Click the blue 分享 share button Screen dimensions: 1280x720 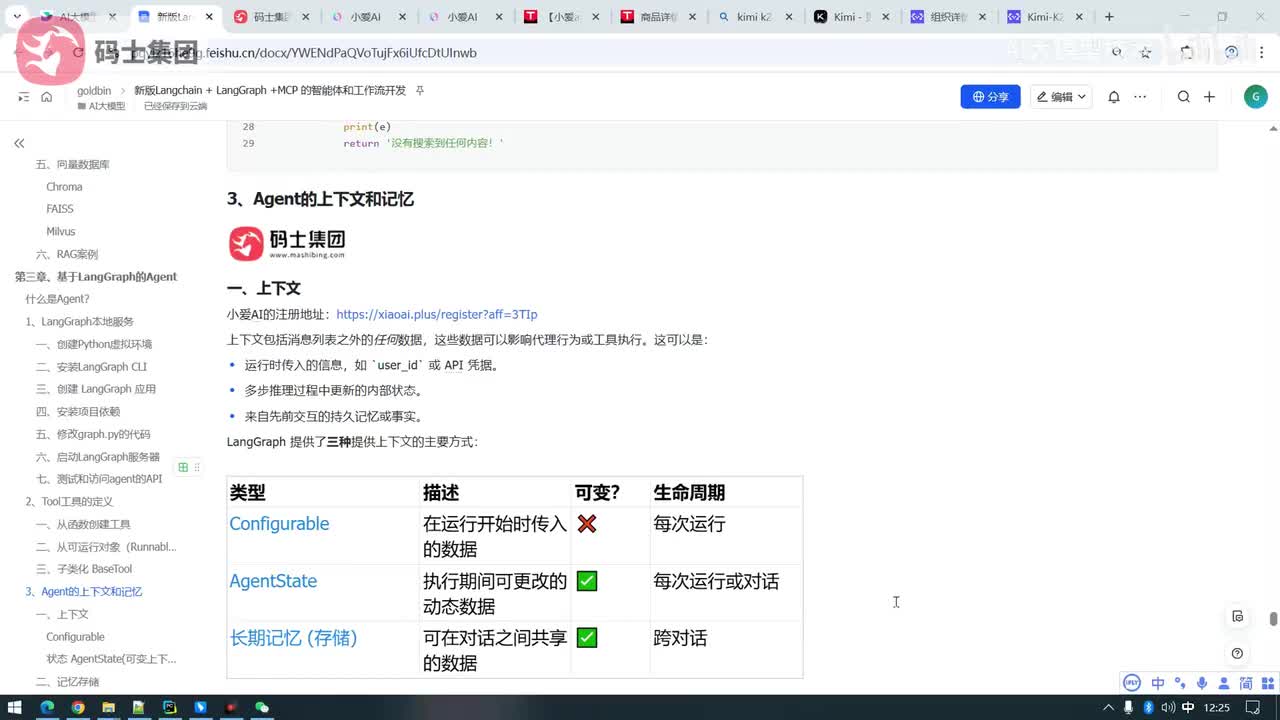pos(990,97)
